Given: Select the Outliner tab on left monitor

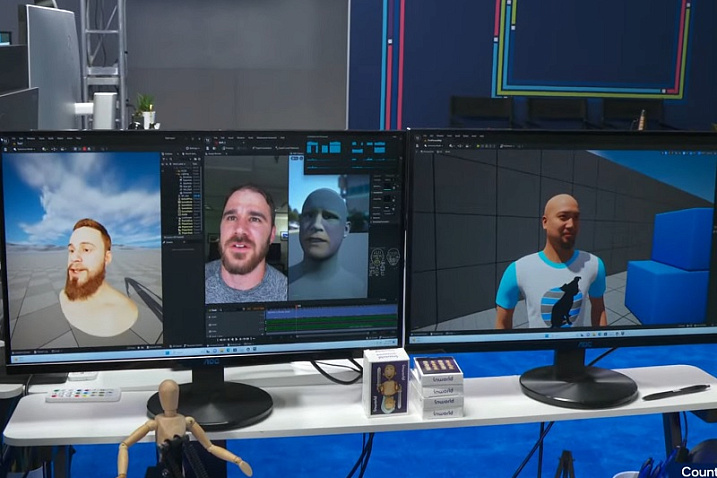Looking at the screenshot, I should 168,154.
